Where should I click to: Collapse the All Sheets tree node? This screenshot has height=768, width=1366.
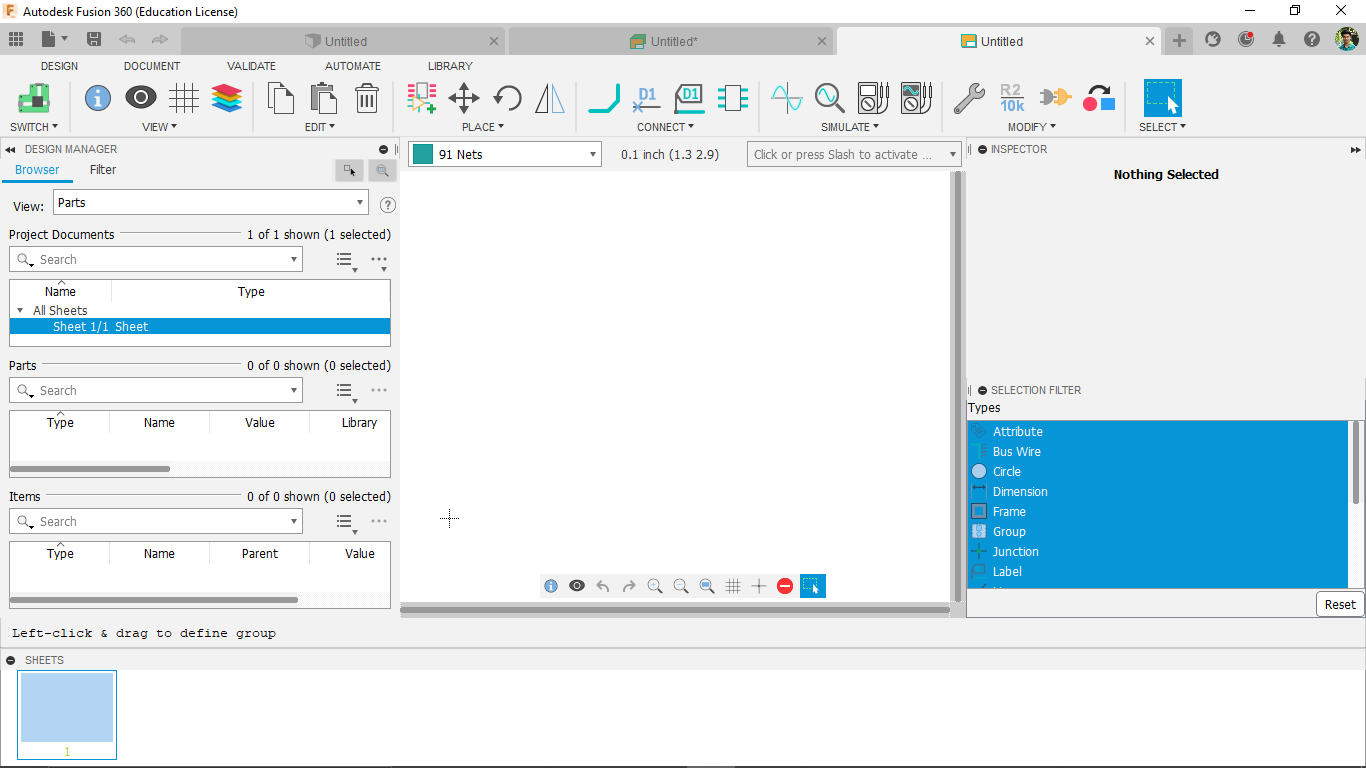pyautogui.click(x=21, y=311)
